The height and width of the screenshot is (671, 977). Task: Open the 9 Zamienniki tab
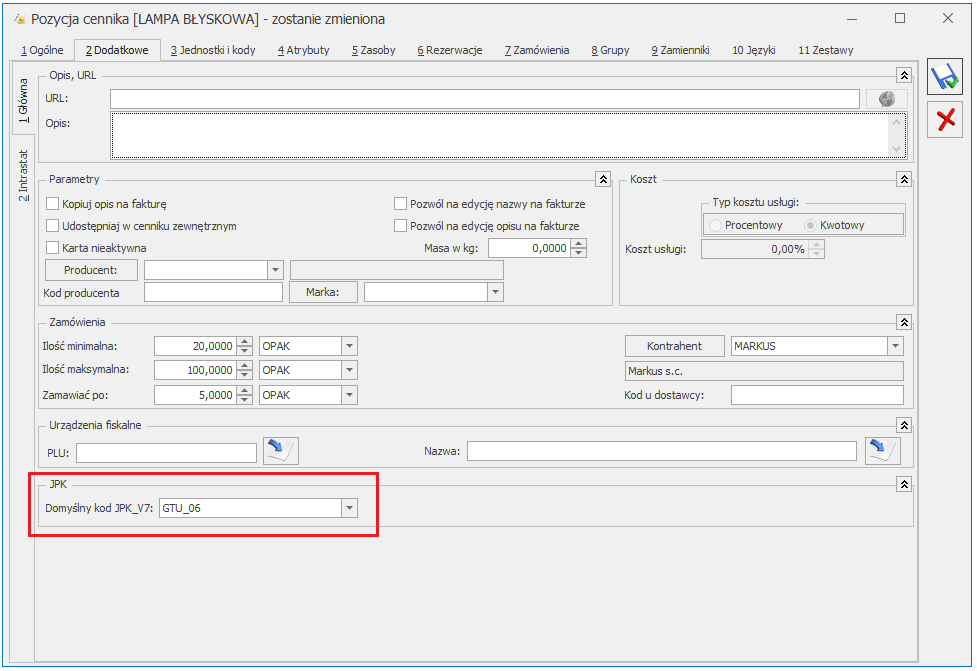[x=680, y=50]
